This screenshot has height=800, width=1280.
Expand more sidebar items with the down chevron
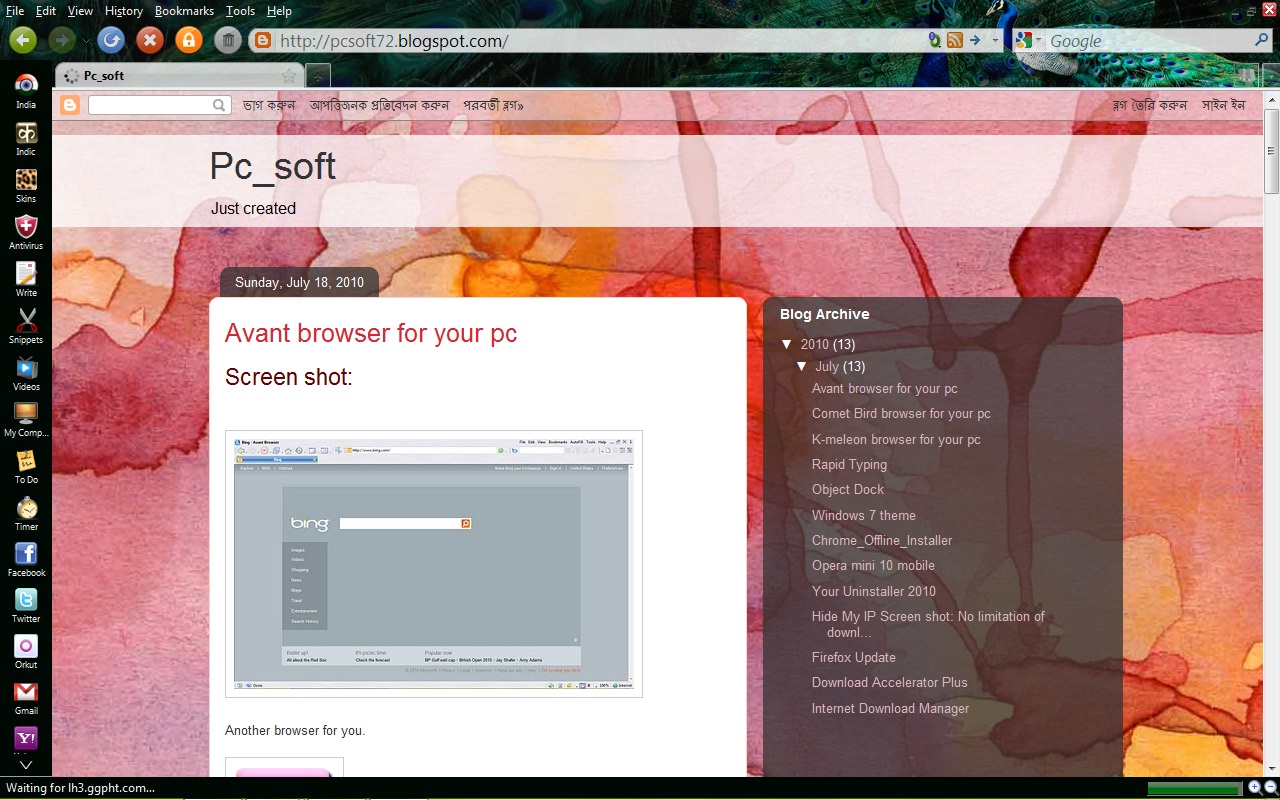(26, 766)
